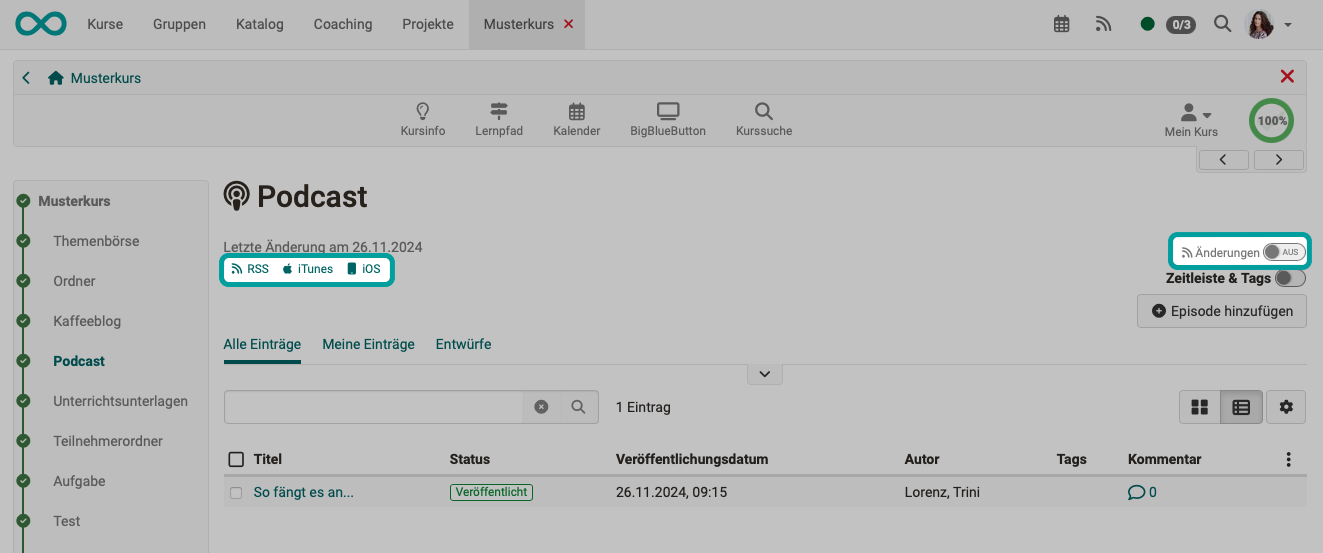Launch BigBlueButton from the toolbar

coord(667,112)
